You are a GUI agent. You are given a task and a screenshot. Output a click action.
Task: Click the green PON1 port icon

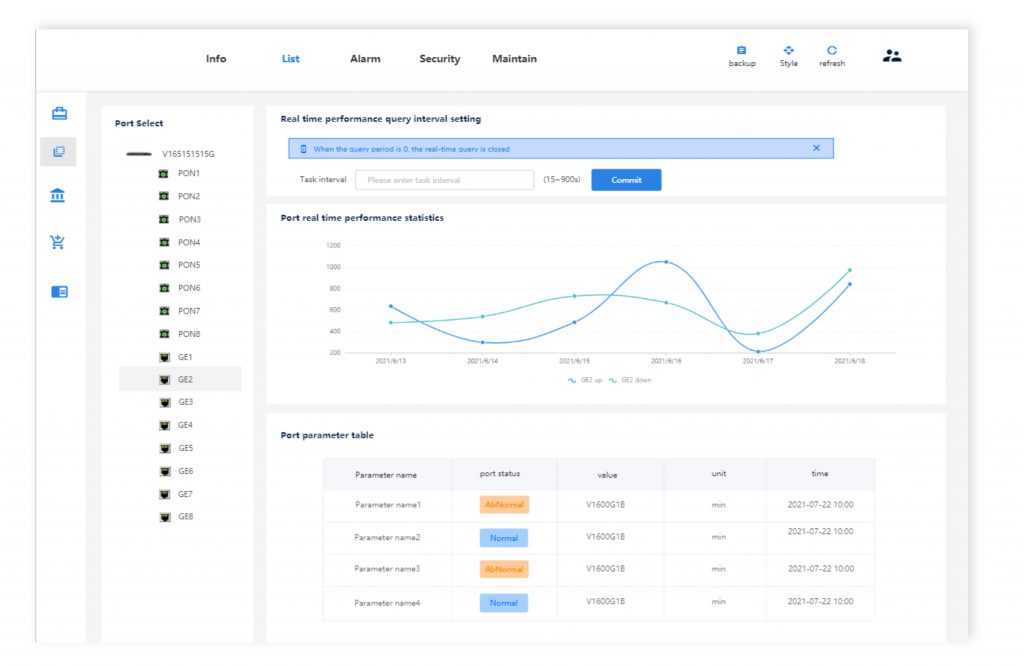click(x=164, y=172)
